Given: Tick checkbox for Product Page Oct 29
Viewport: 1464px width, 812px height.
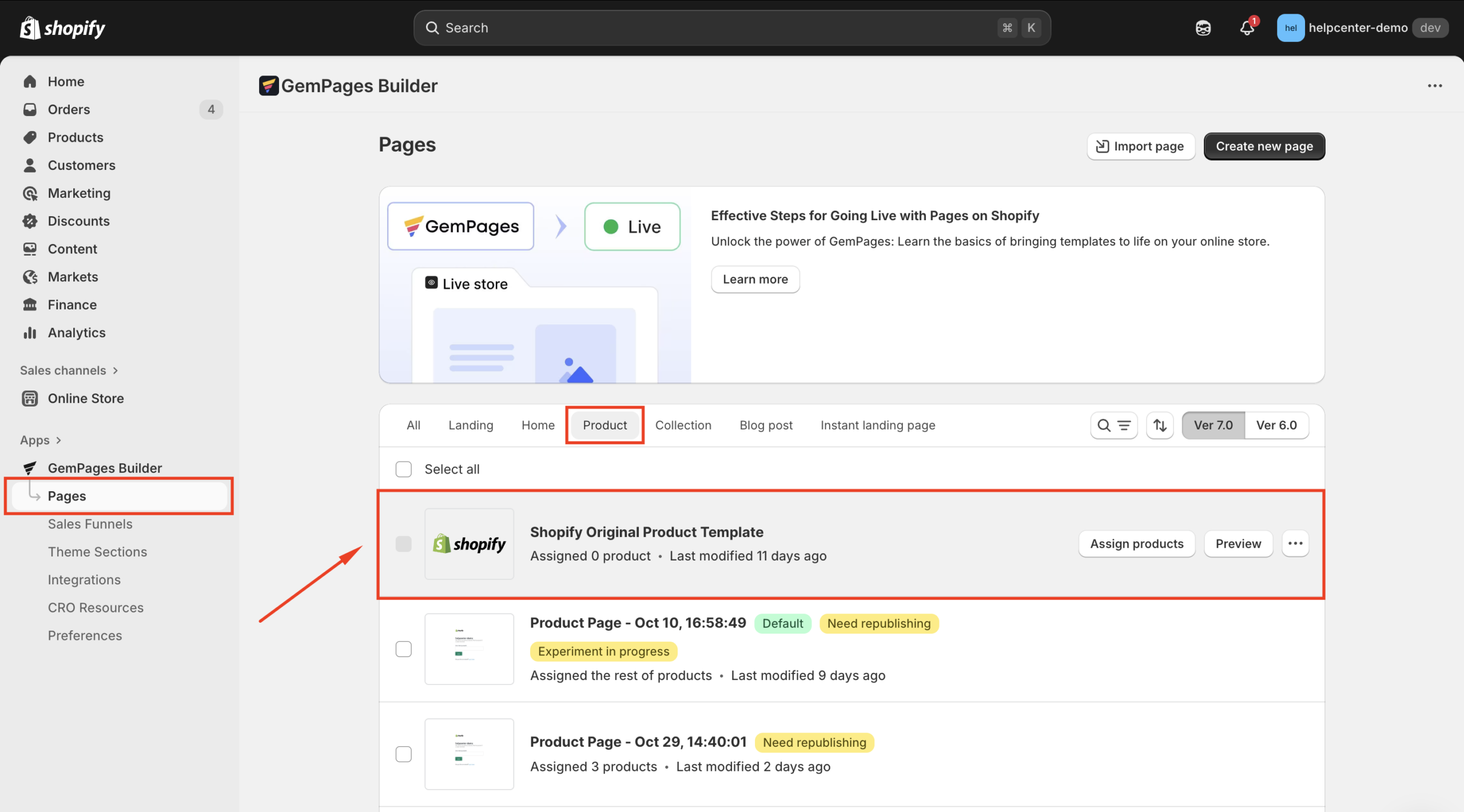Looking at the screenshot, I should (x=403, y=754).
